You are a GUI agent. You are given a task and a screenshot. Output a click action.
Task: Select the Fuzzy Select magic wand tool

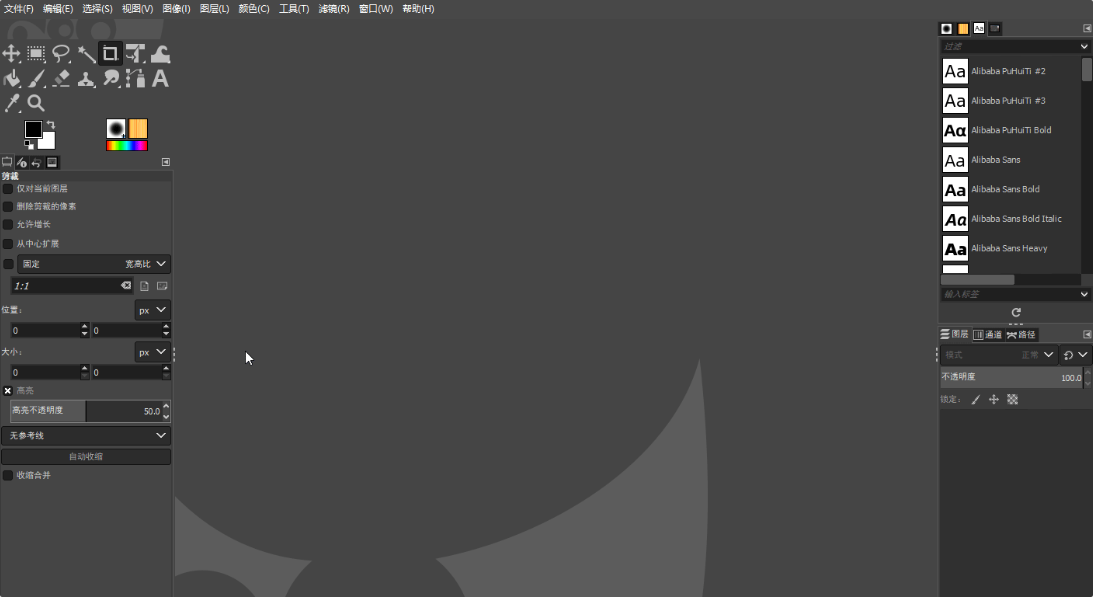click(x=86, y=54)
